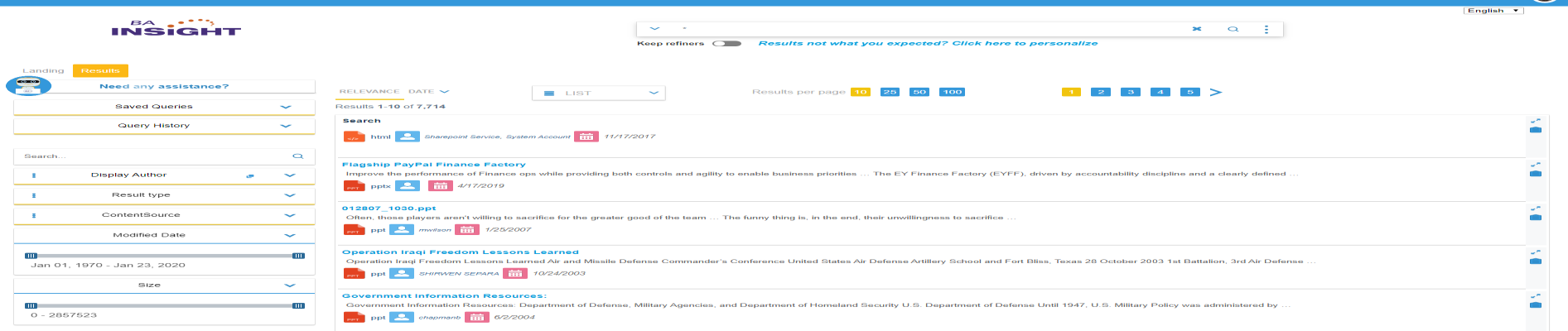The height and width of the screenshot is (331, 1568).
Task: Click the refiner Search field magnifier icon
Action: tap(298, 156)
